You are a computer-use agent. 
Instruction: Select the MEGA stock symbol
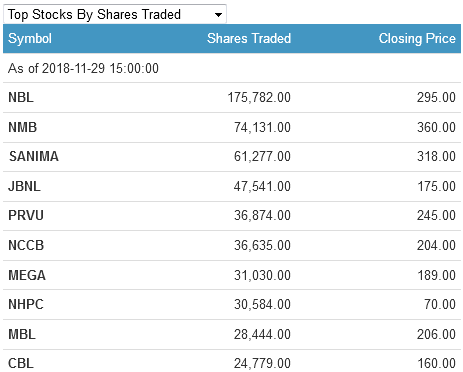coord(27,275)
